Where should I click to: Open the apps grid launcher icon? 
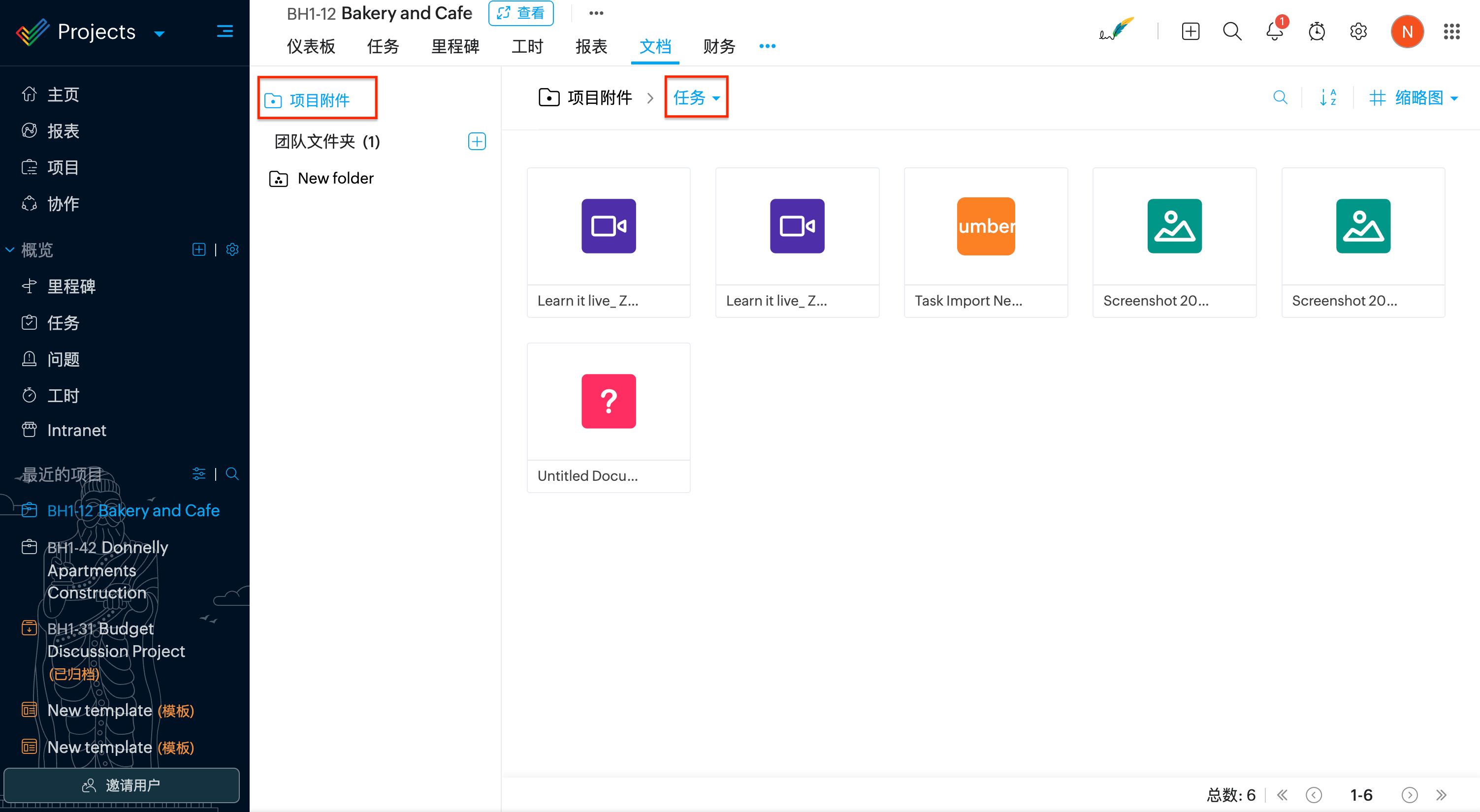point(1451,31)
